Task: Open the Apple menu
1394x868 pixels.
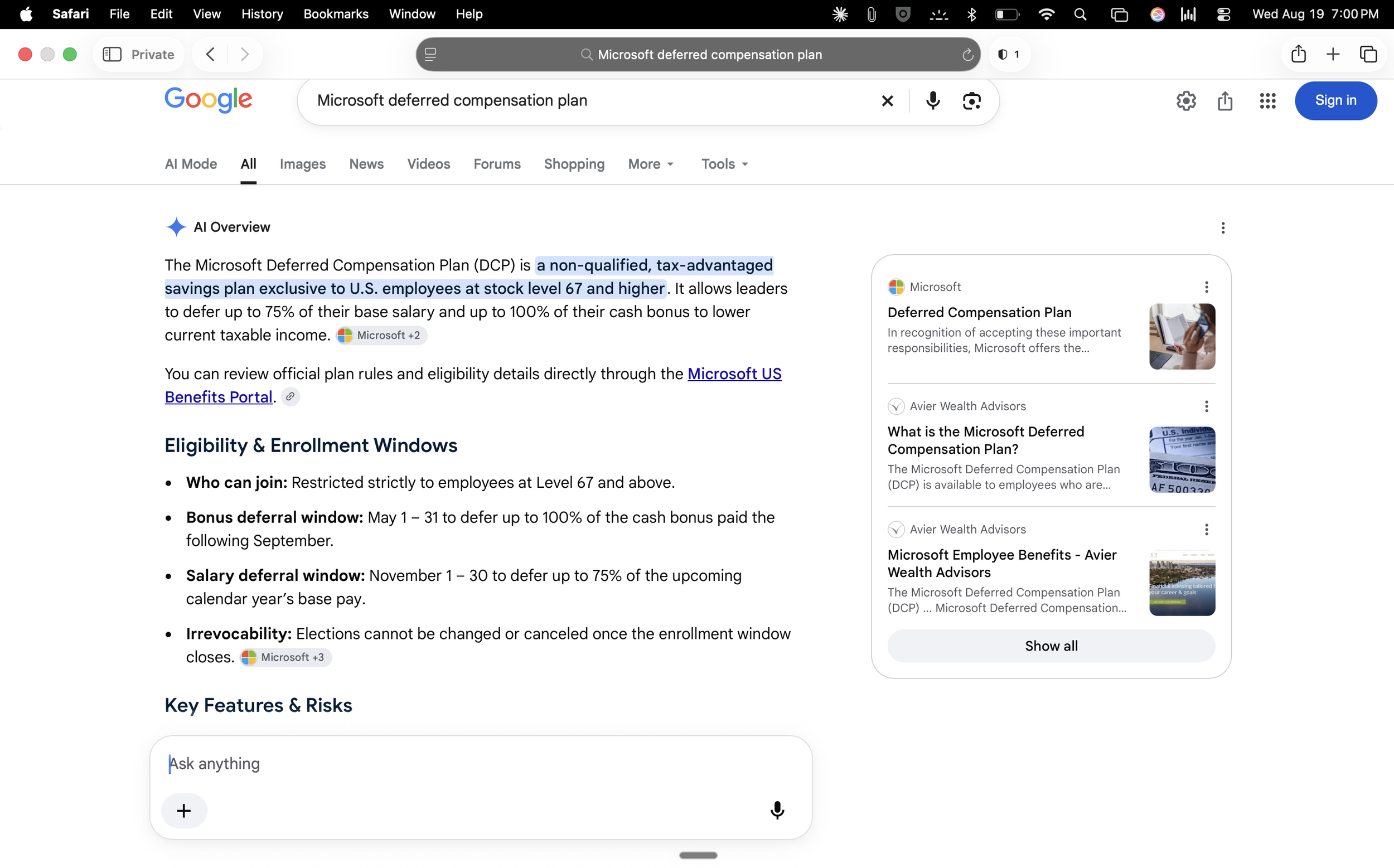Action: [x=26, y=14]
